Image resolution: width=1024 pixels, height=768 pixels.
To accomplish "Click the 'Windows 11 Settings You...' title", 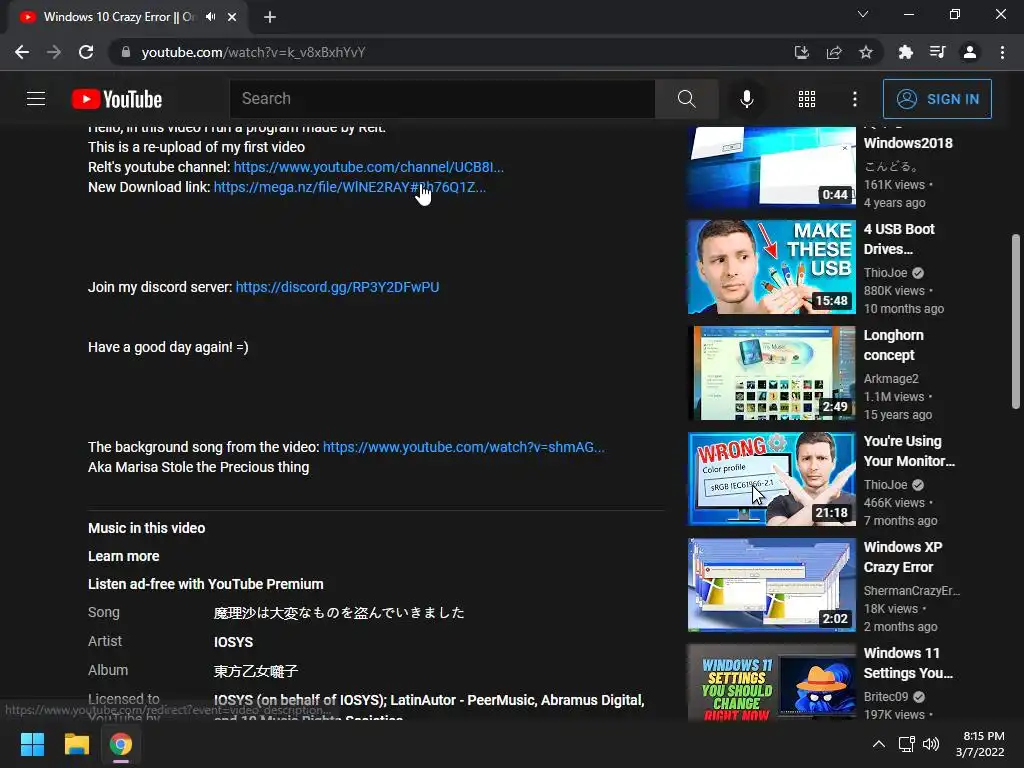I will click(908, 663).
